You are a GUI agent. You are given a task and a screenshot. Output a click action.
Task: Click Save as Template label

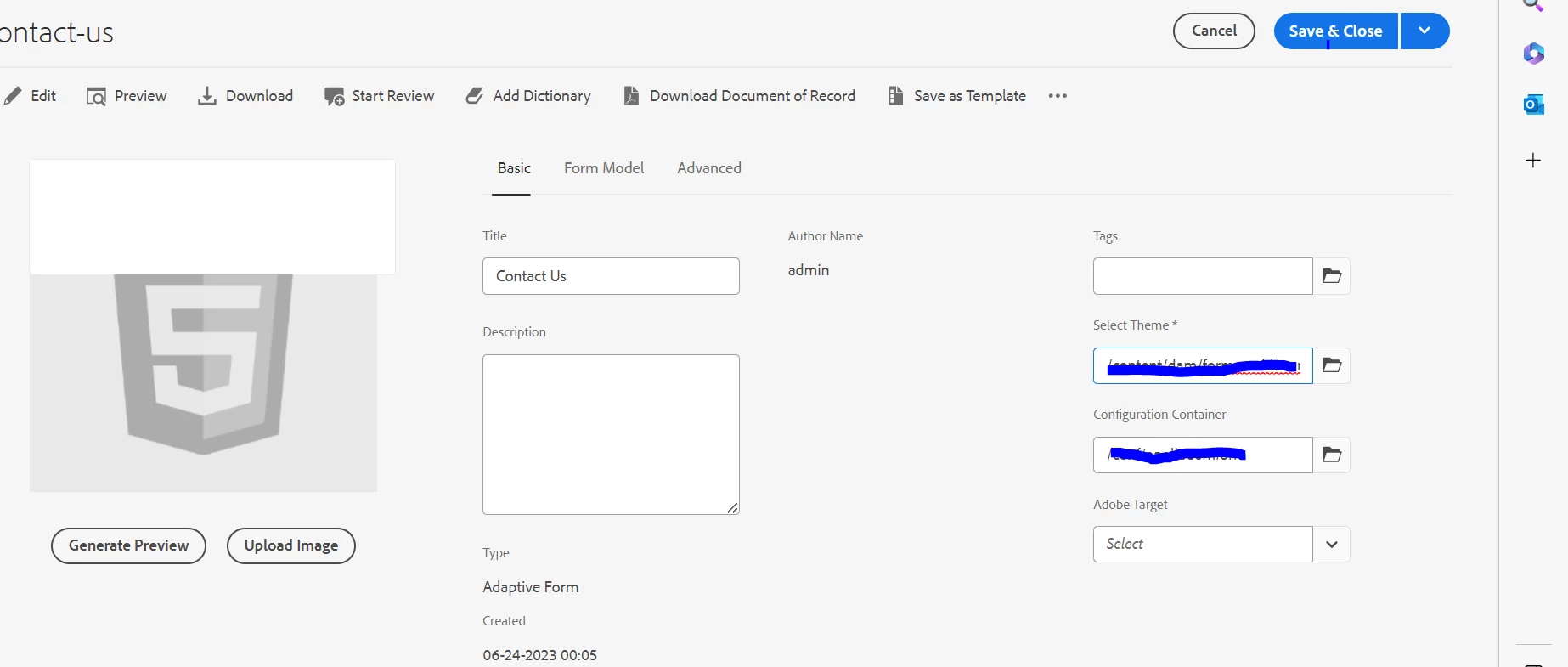[970, 96]
